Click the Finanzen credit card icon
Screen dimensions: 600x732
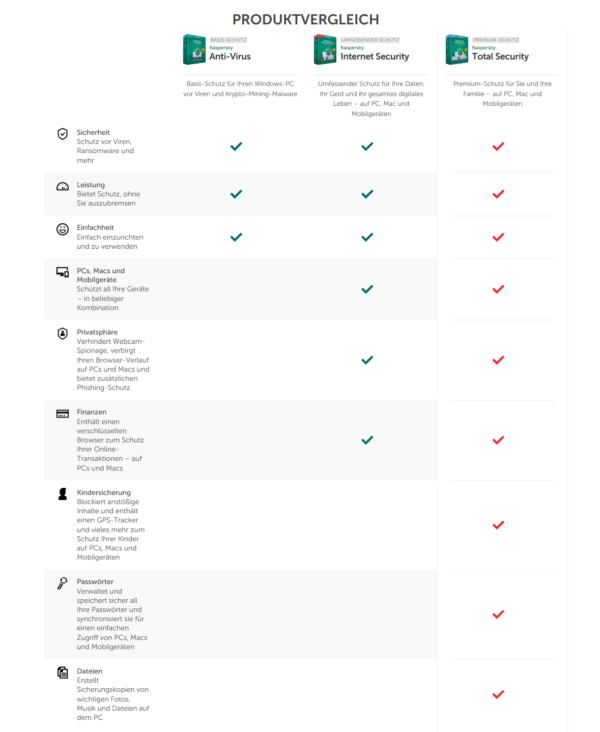tap(62, 413)
